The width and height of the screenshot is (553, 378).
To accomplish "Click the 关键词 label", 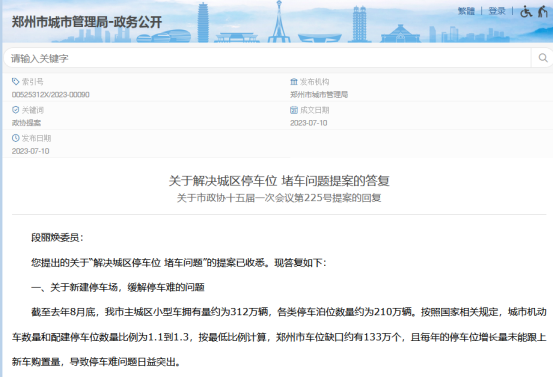I will point(32,110).
